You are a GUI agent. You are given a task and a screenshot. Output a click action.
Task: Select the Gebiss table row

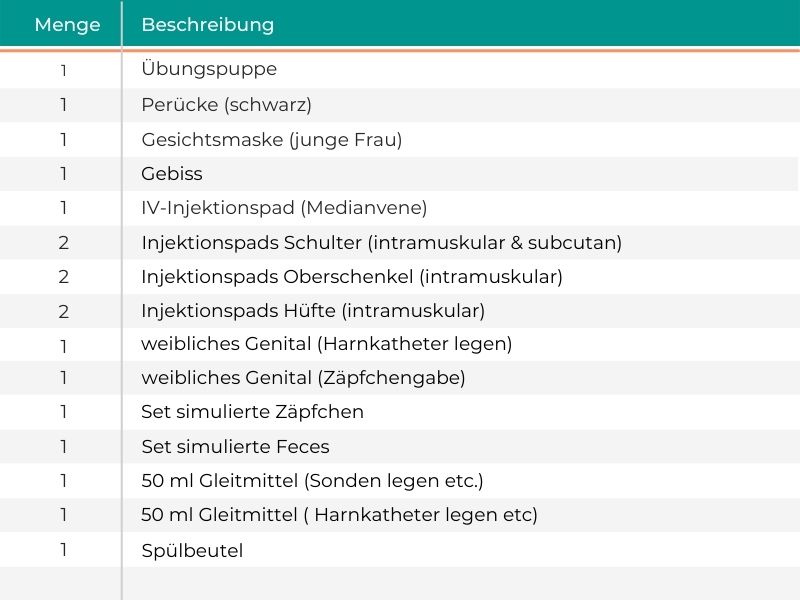[400, 173]
